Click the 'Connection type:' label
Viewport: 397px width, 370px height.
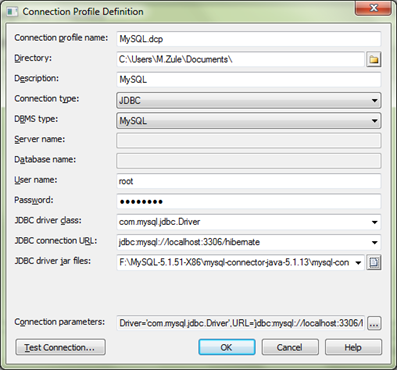47,99
